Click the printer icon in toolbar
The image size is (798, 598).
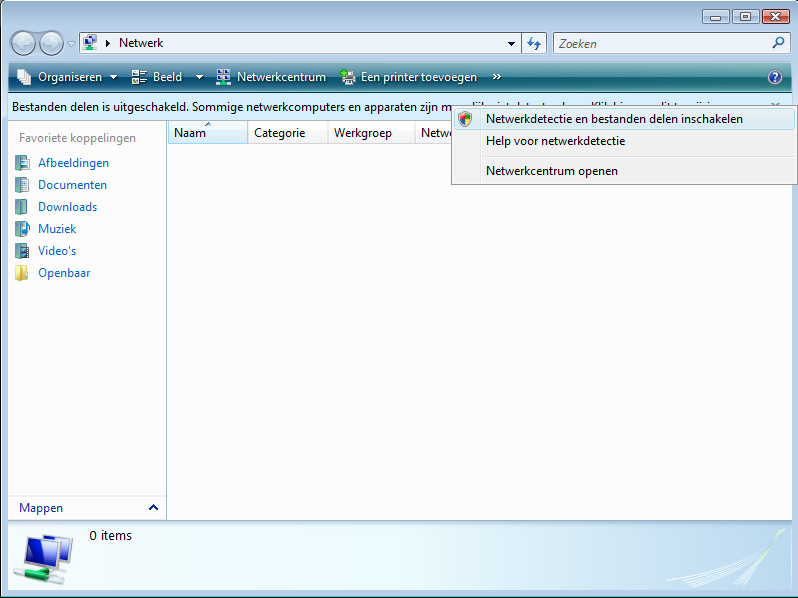click(x=348, y=77)
